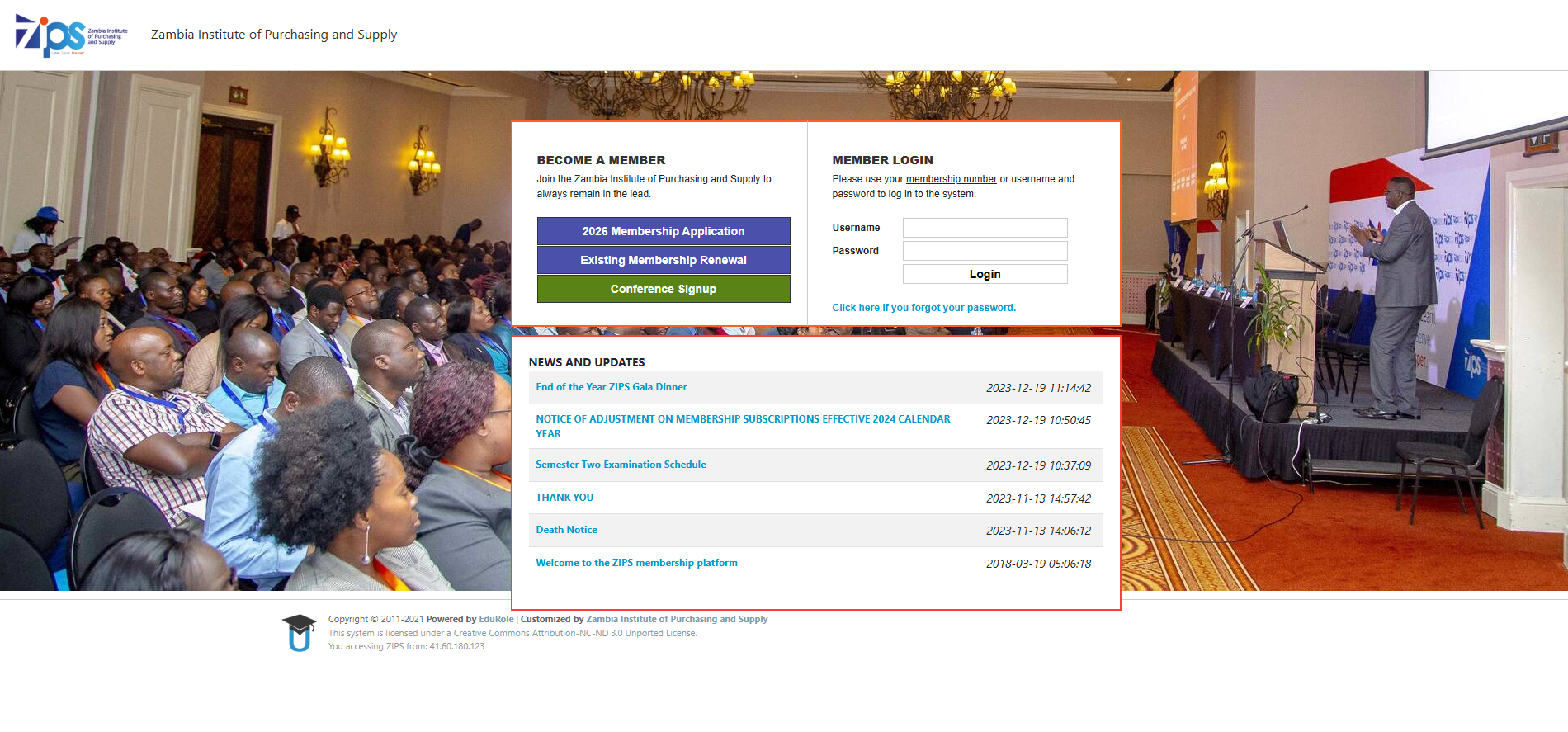The image size is (1568, 732).
Task: Open End of the Year ZIPS Gala Dinner
Action: point(611,387)
